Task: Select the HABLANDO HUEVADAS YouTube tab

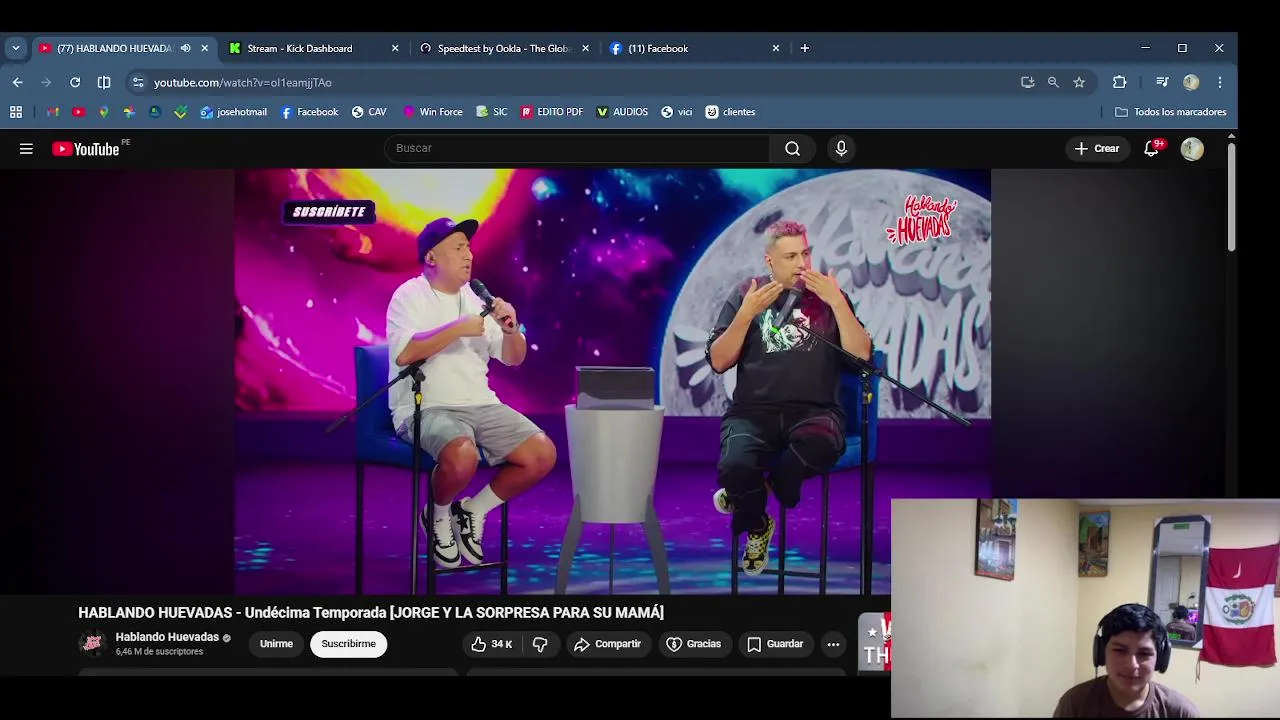Action: (x=113, y=48)
